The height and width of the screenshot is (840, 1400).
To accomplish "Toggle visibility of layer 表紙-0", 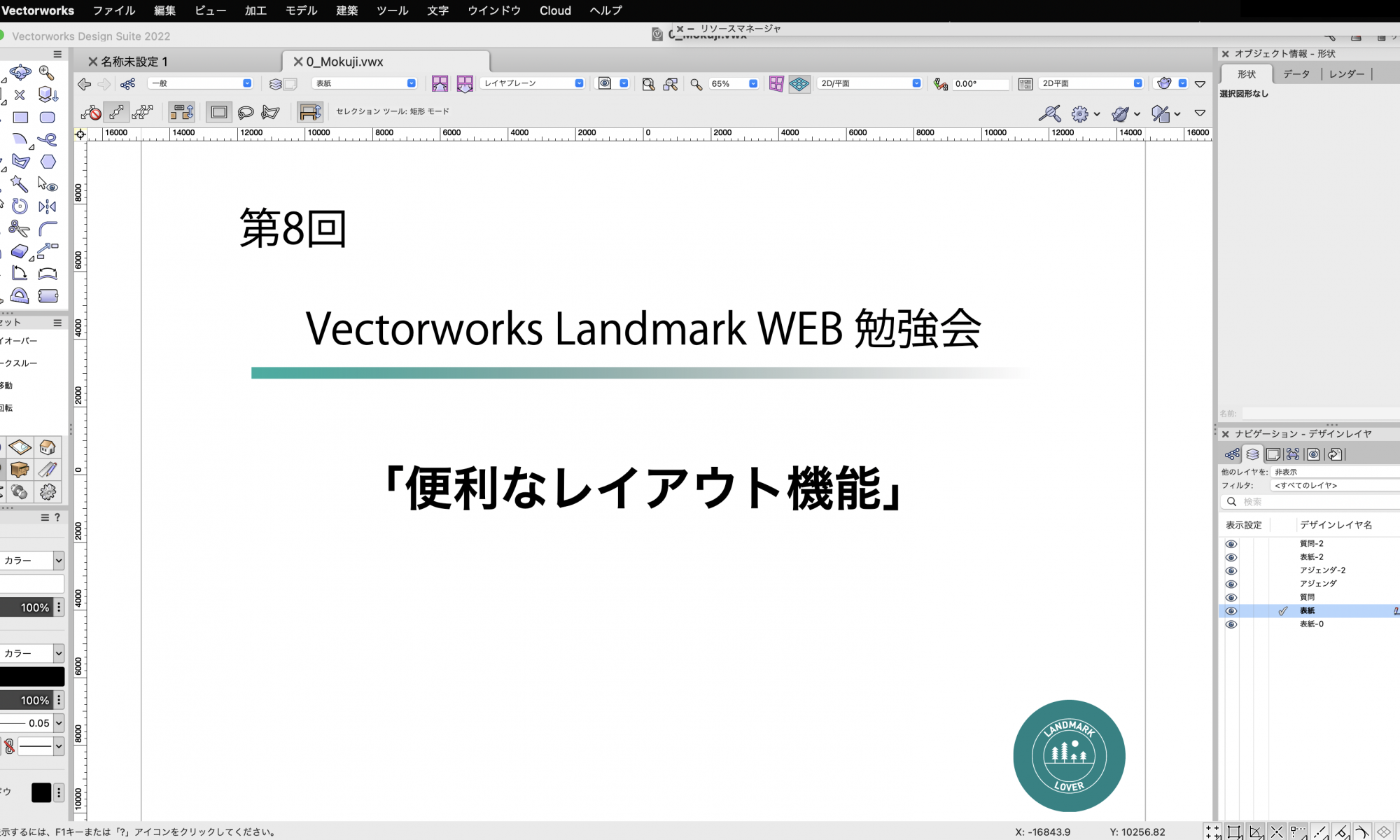I will (x=1231, y=624).
